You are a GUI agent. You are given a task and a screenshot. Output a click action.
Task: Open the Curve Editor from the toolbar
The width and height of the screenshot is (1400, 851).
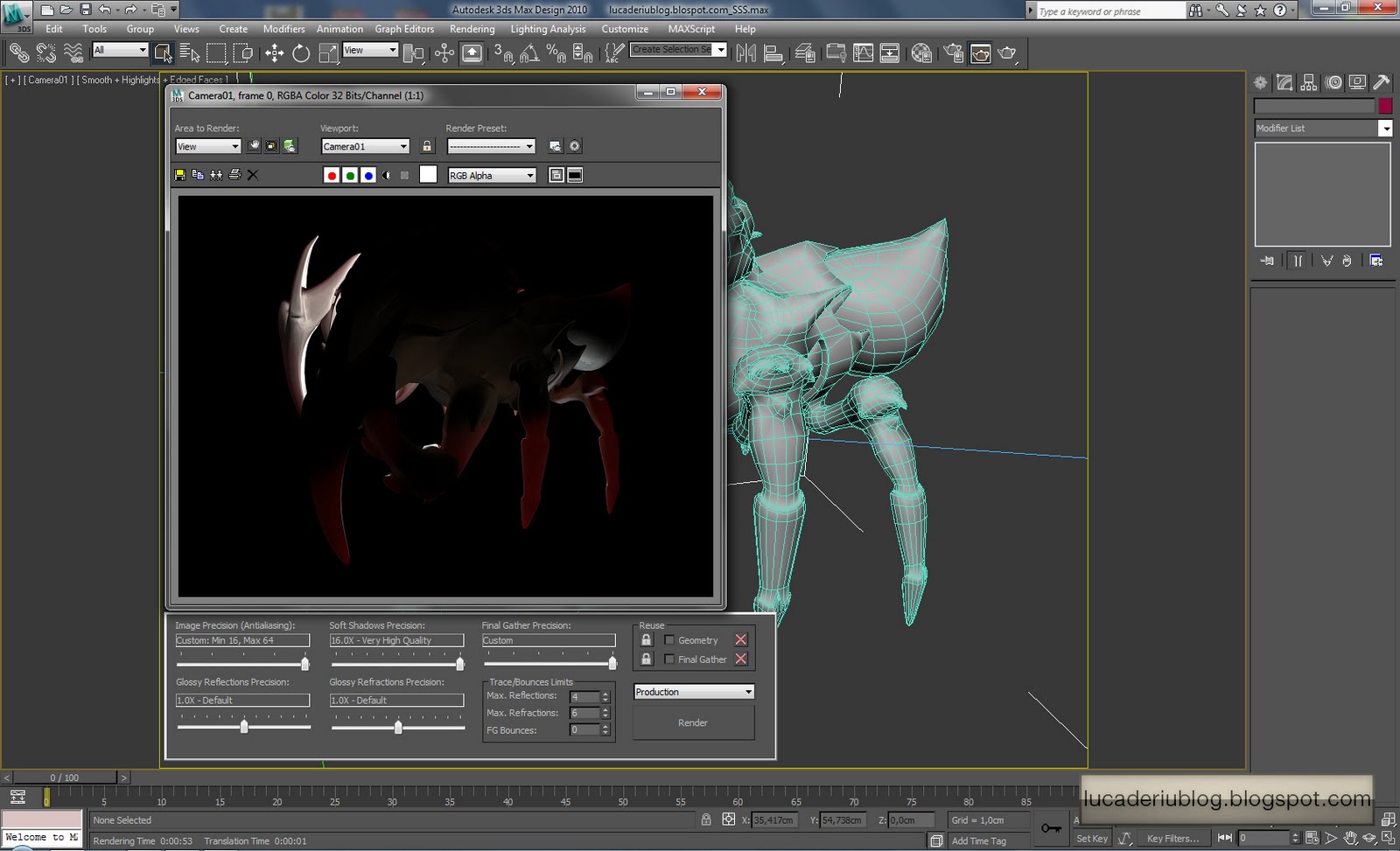tap(863, 53)
